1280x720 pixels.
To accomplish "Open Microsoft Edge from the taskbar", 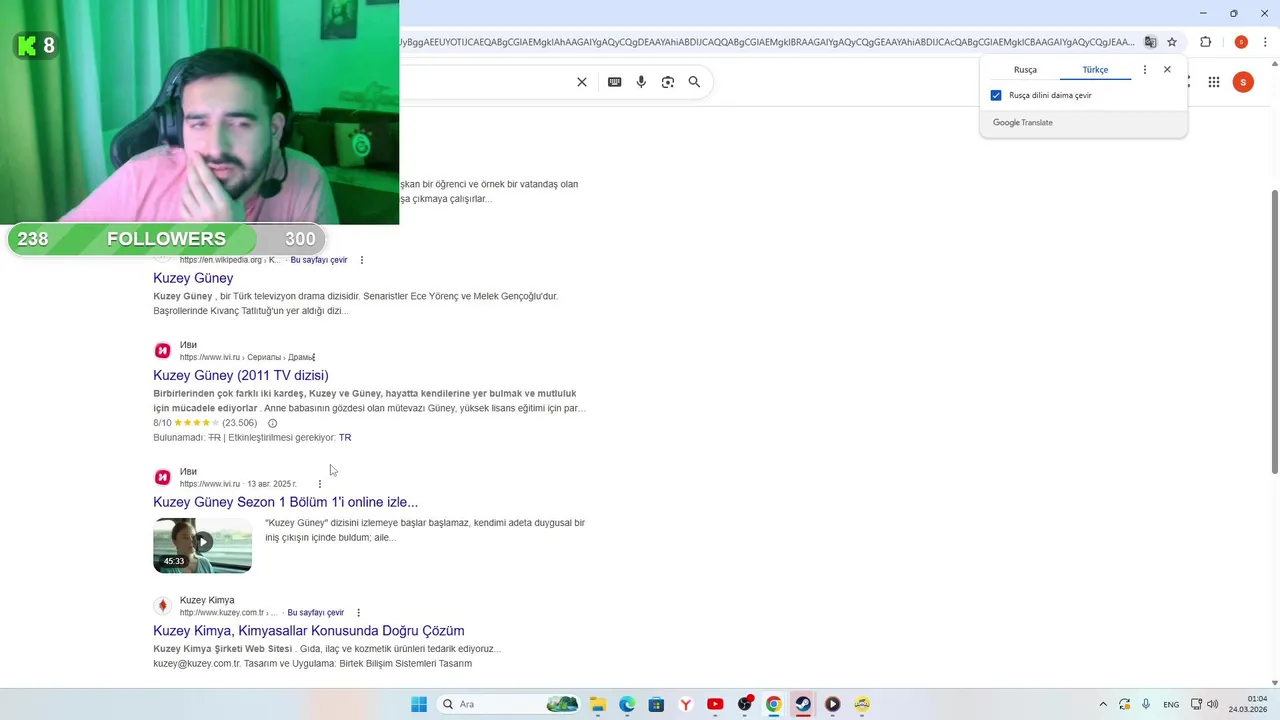I will coord(627,704).
